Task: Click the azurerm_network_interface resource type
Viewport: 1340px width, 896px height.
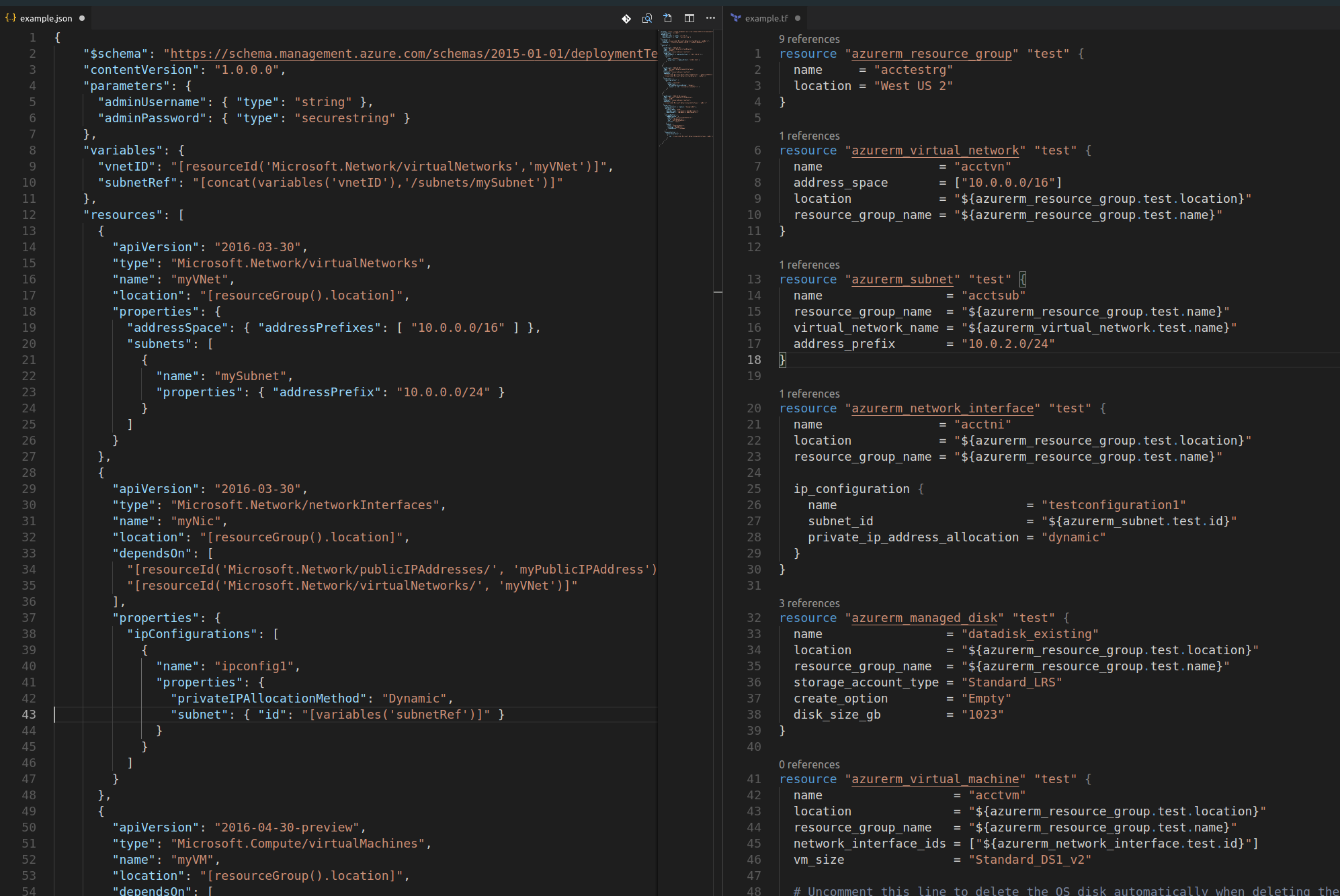Action: click(x=942, y=408)
